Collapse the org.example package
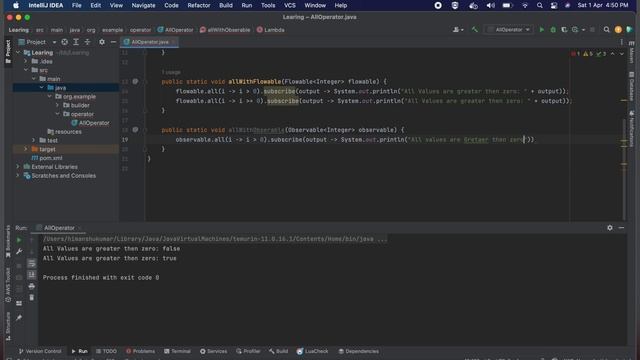640x360 pixels. pos(49,97)
